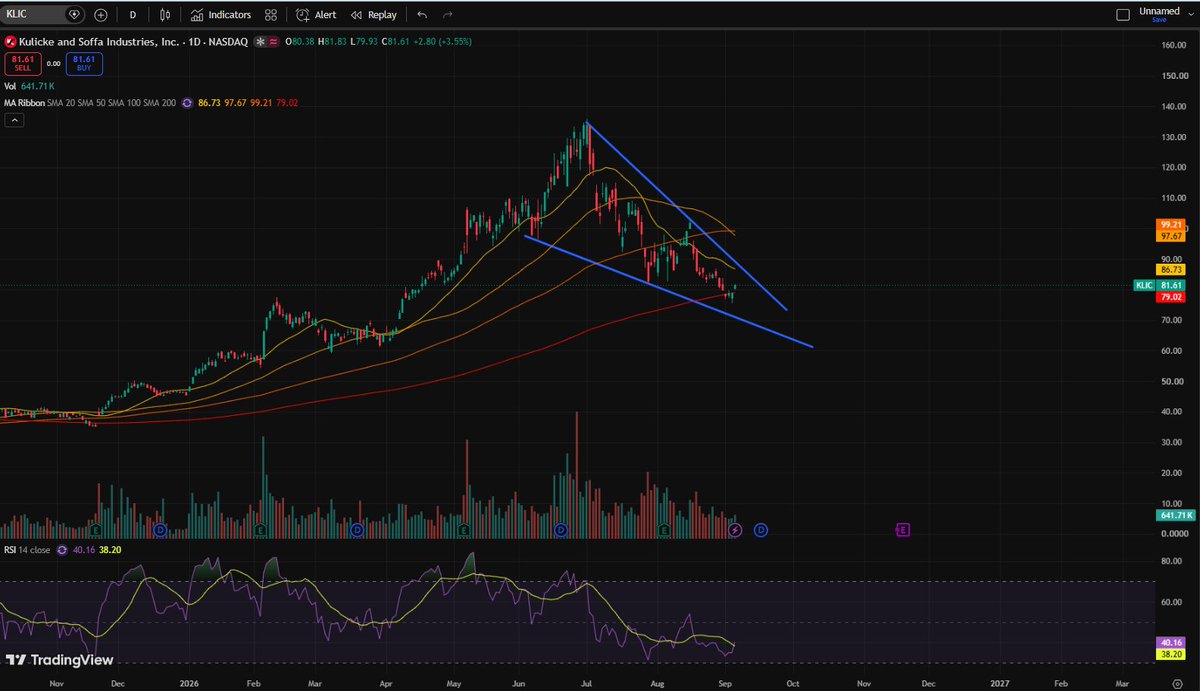
Task: Click the RSI purple refresh icon
Action: click(63, 550)
